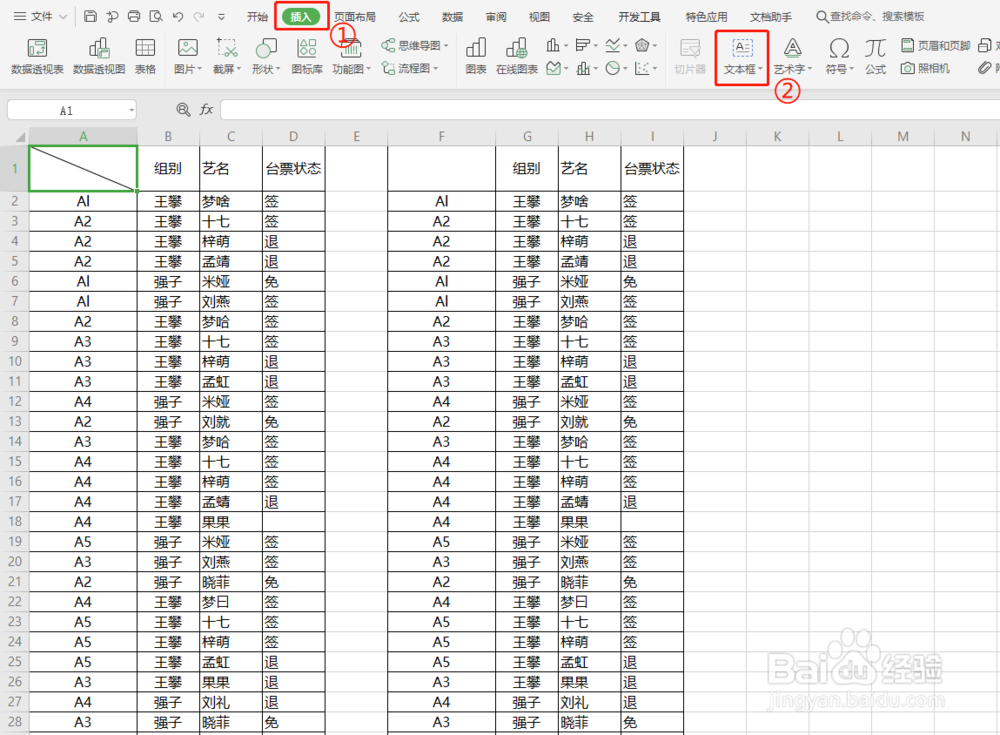Screen dimensions: 1000x735
Task: Click the magnifier icon beside fx
Action: pos(183,110)
